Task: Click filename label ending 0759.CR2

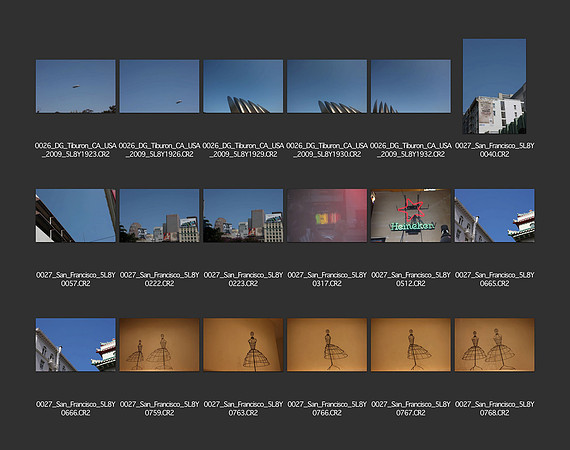Action: [159, 409]
